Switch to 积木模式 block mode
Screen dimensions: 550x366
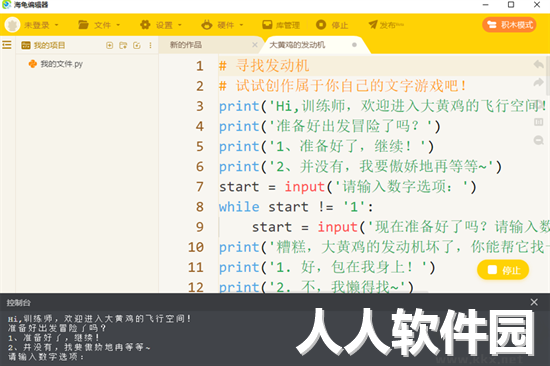509,25
